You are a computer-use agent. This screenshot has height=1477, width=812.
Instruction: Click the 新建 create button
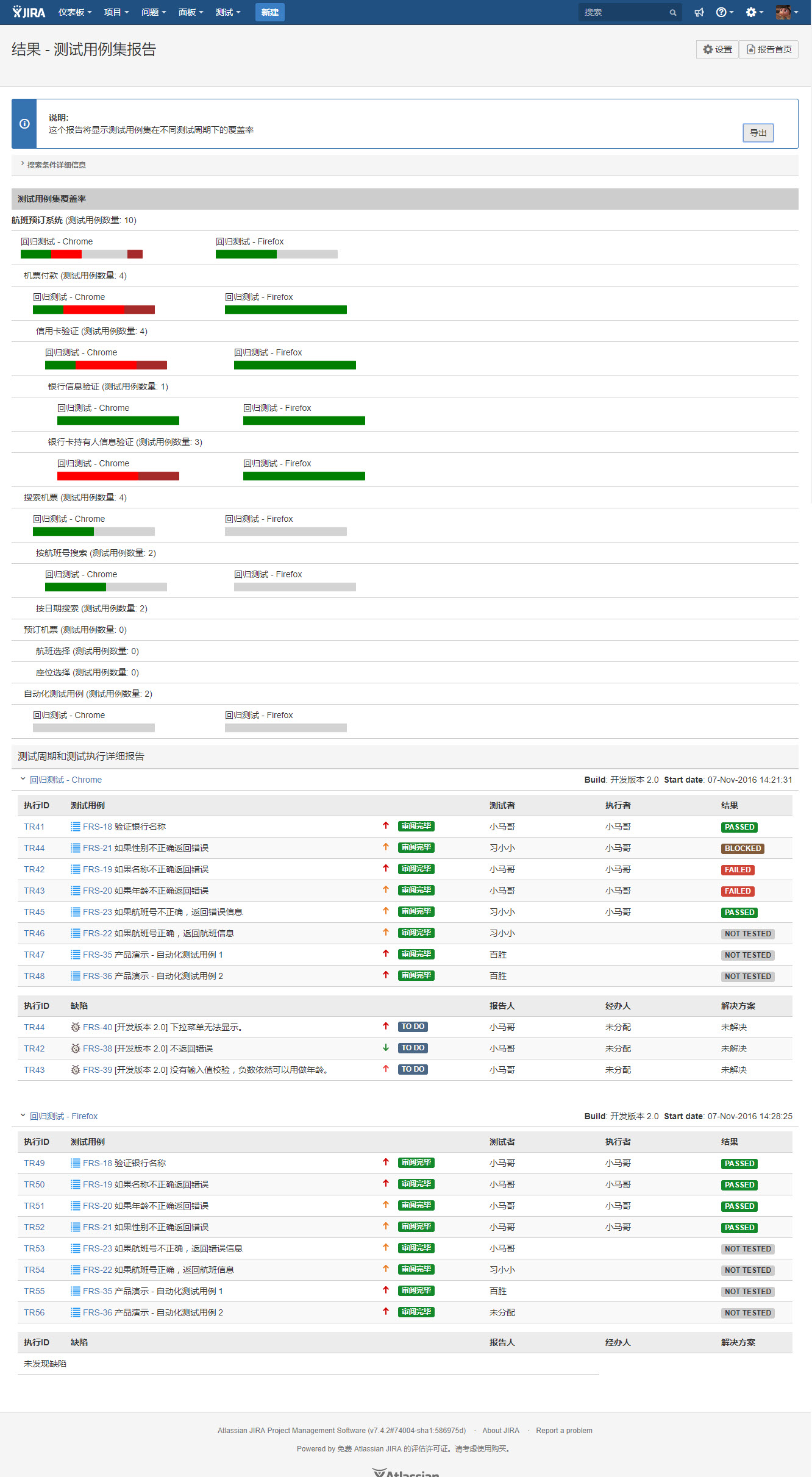270,12
